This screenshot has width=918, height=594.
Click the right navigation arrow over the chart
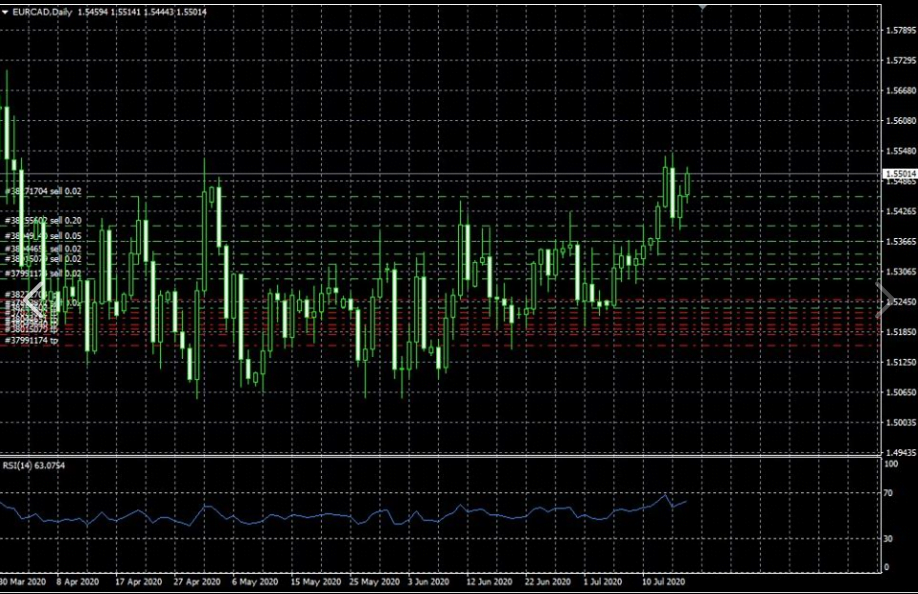[883, 296]
